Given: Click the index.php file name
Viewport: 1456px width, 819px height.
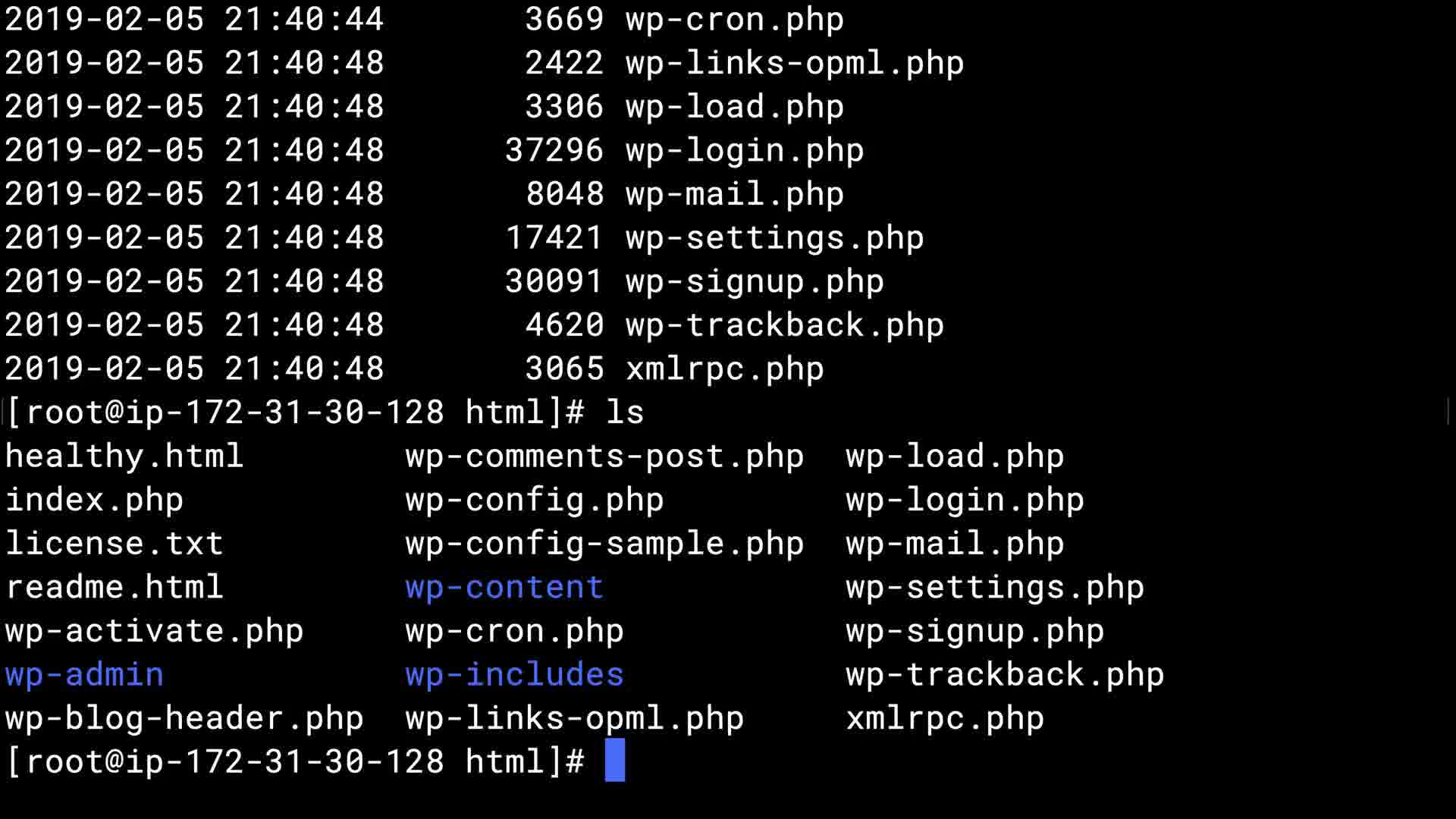Looking at the screenshot, I should [x=94, y=500].
